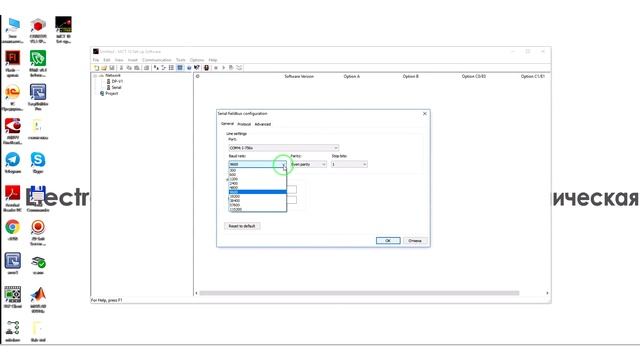Image resolution: width=640 pixels, height=360 pixels.
Task: Choose 19200 in the baud rate list
Action: point(258,196)
